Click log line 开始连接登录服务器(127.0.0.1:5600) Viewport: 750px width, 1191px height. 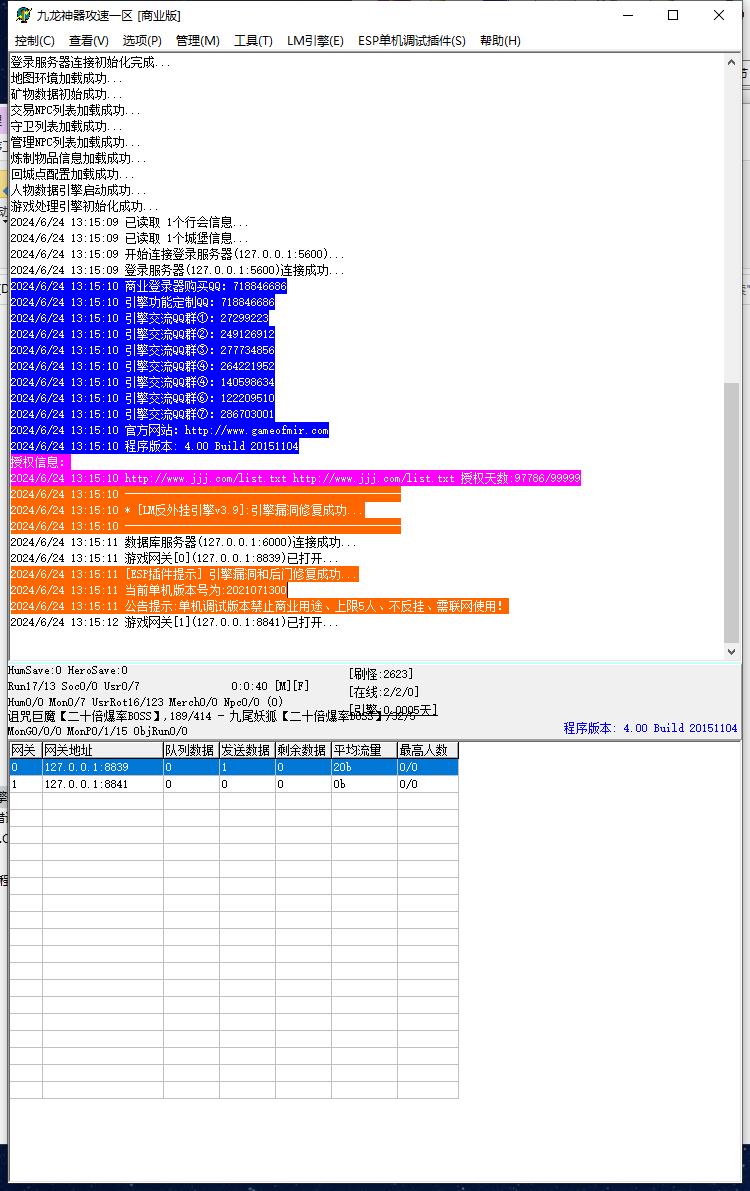(x=177, y=254)
